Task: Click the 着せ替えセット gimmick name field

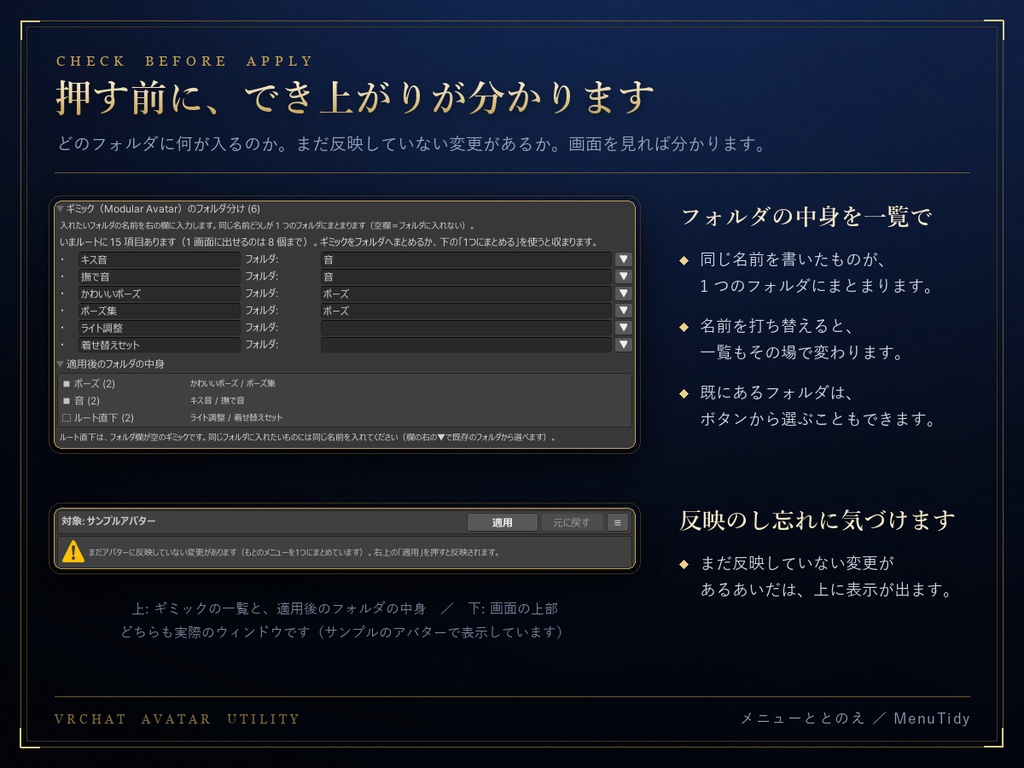Action: 159,344
